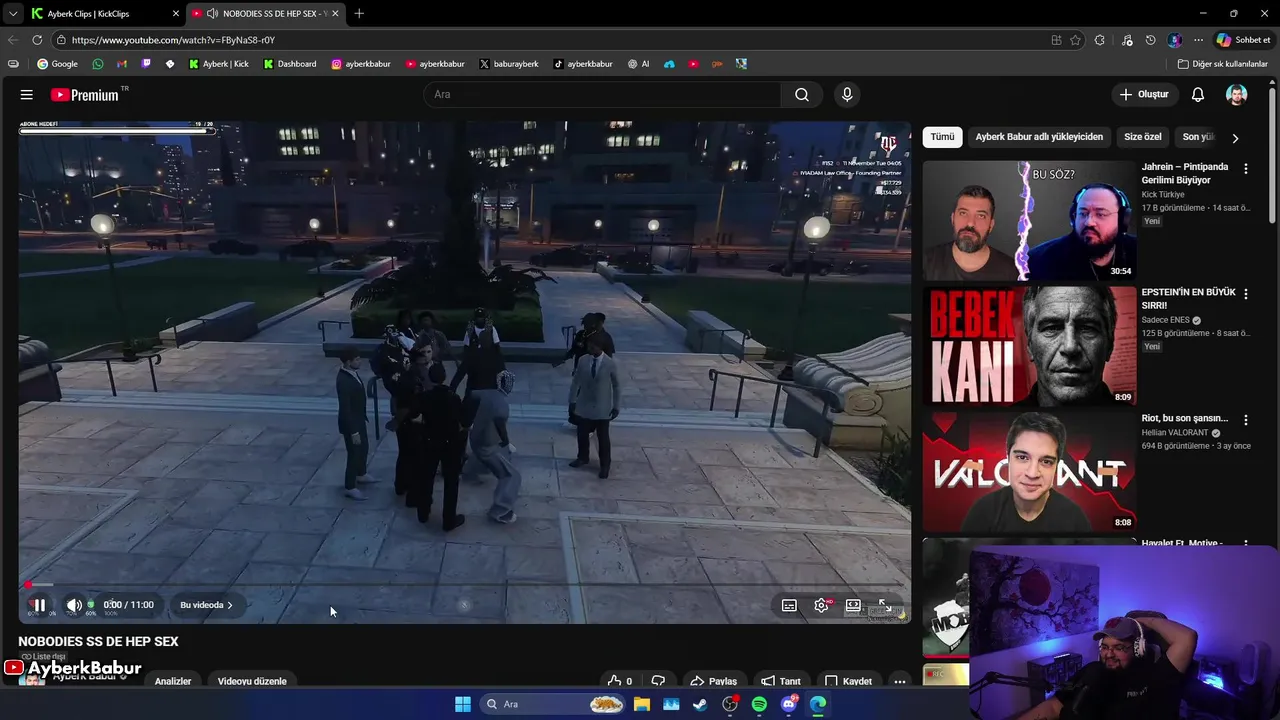Switch the player to theater mode

coord(853,605)
